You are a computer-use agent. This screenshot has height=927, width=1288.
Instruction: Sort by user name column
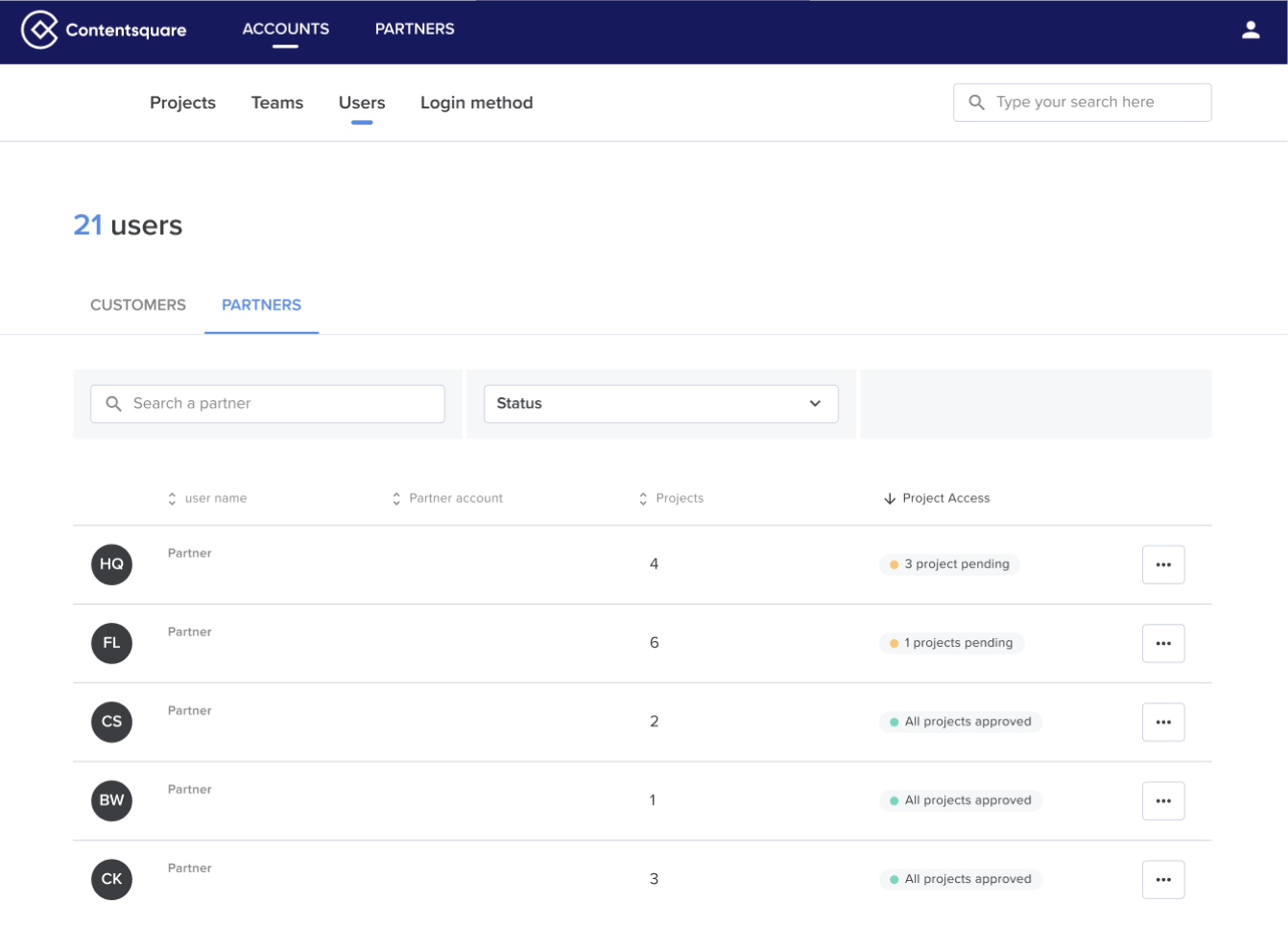click(207, 498)
